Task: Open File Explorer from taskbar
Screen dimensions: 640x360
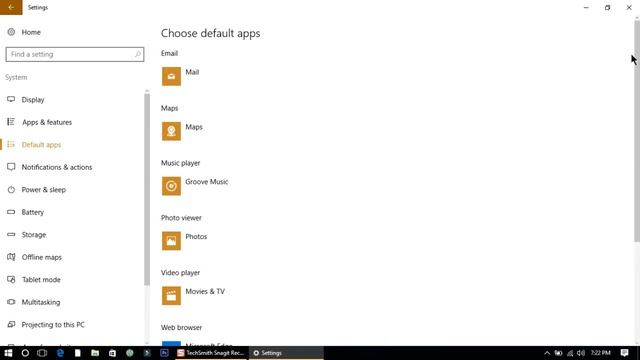Action: point(95,353)
